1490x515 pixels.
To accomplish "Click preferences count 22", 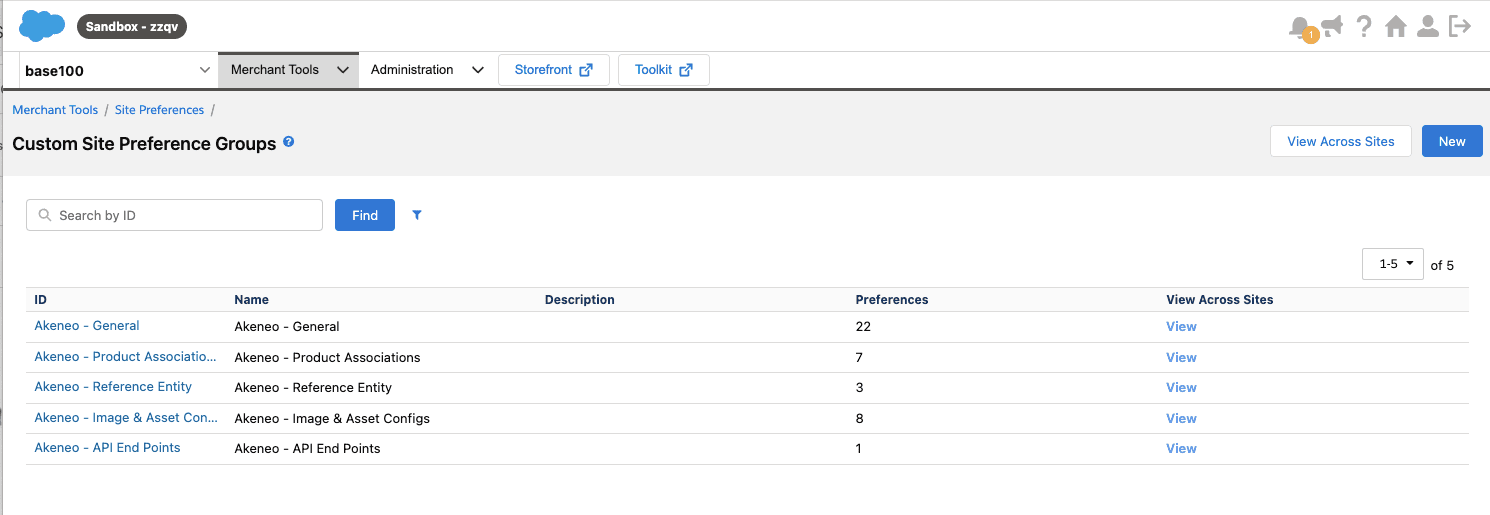I will click(x=863, y=327).
